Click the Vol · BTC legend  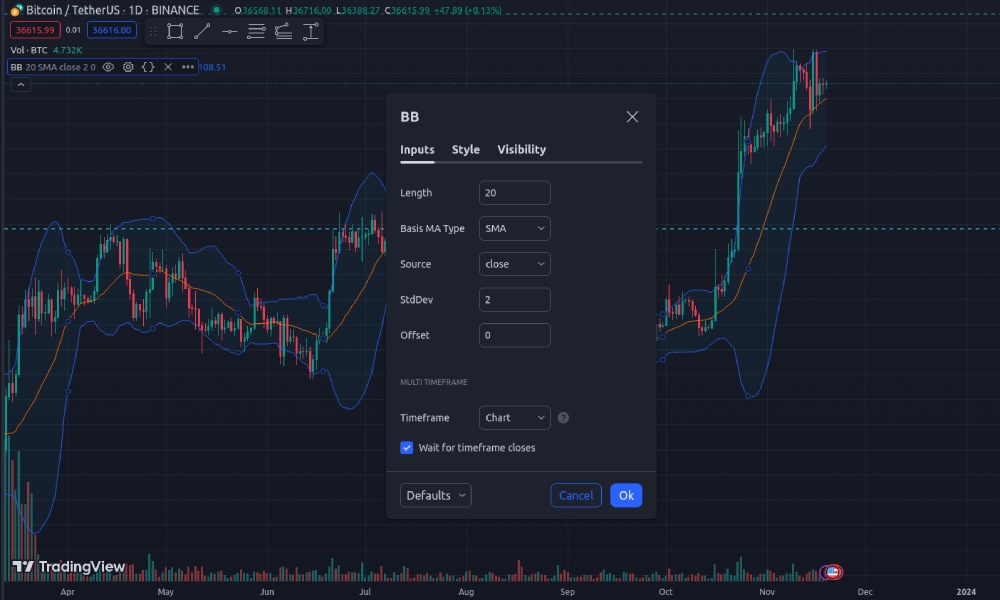click(29, 50)
